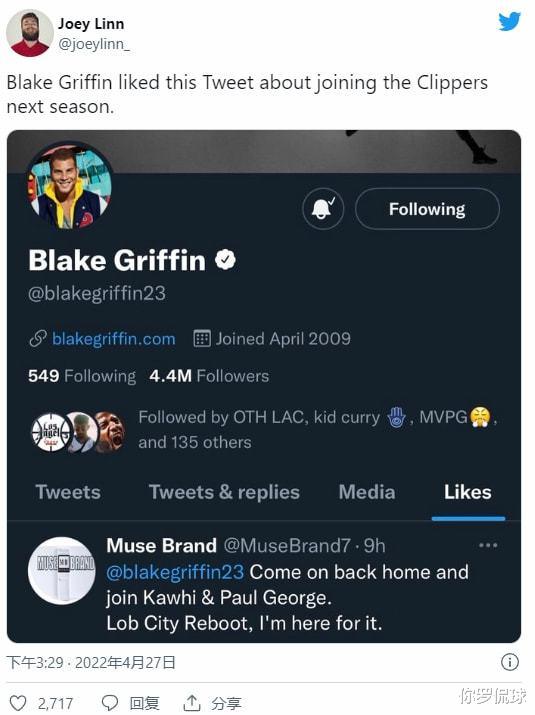Screen dimensions: 535x715
Task: Open the blakegriffin.com link
Action: pyautogui.click(x=114, y=339)
